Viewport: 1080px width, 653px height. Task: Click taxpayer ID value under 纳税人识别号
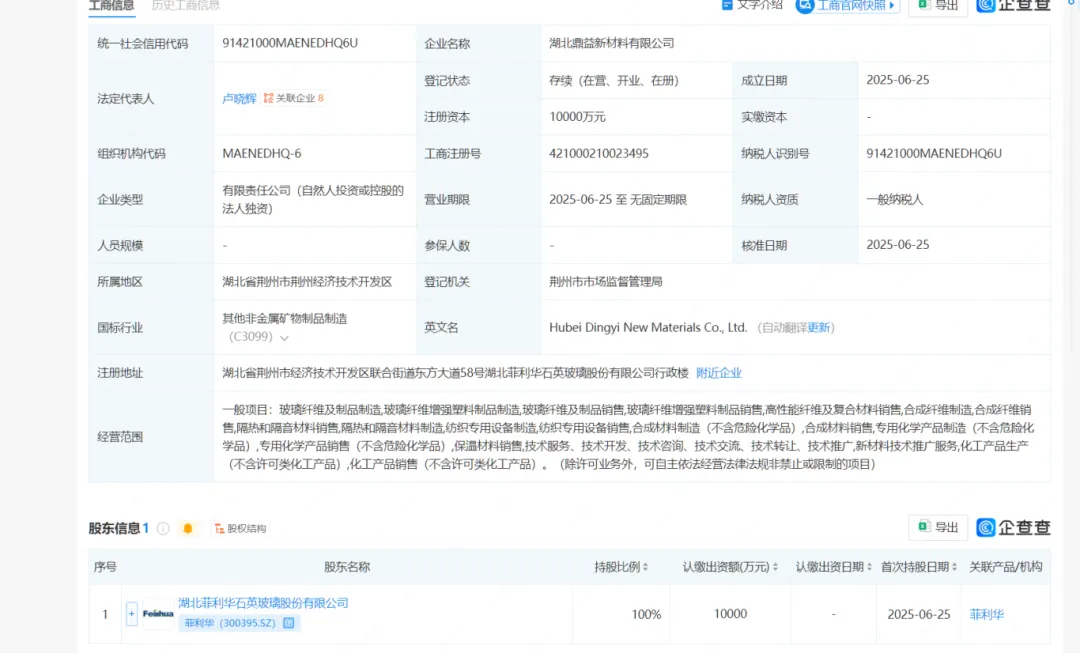pyautogui.click(x=934, y=153)
